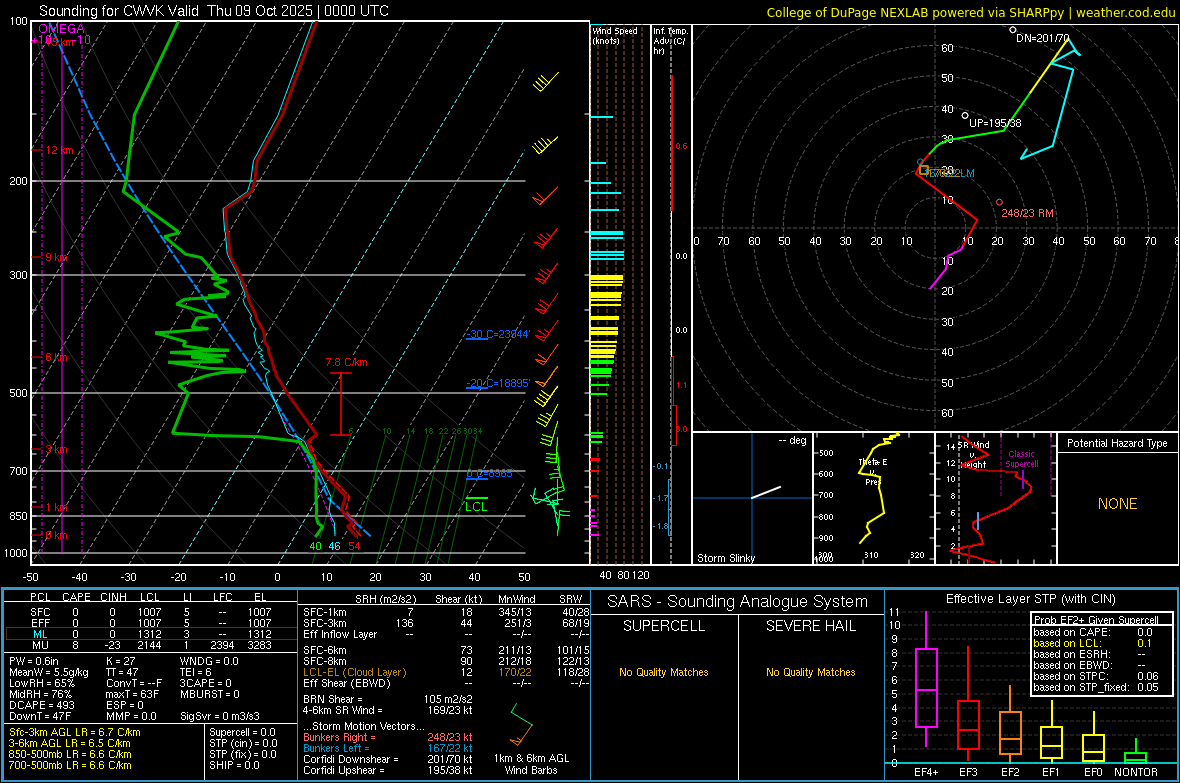Click the 'Wind Speed (knots)' panel header
This screenshot has height=783, width=1180.
point(615,35)
